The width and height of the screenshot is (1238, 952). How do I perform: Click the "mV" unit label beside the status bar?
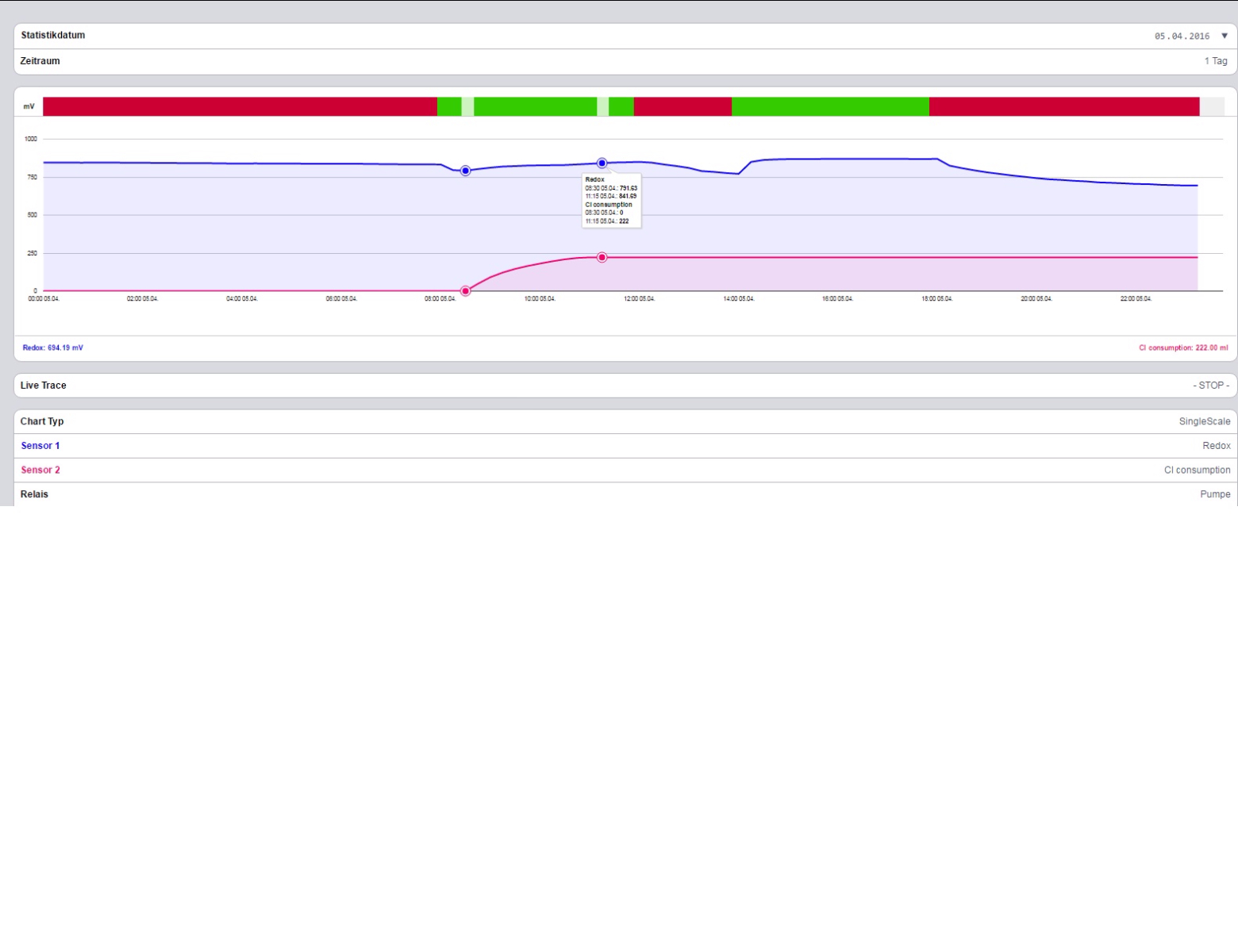click(29, 106)
